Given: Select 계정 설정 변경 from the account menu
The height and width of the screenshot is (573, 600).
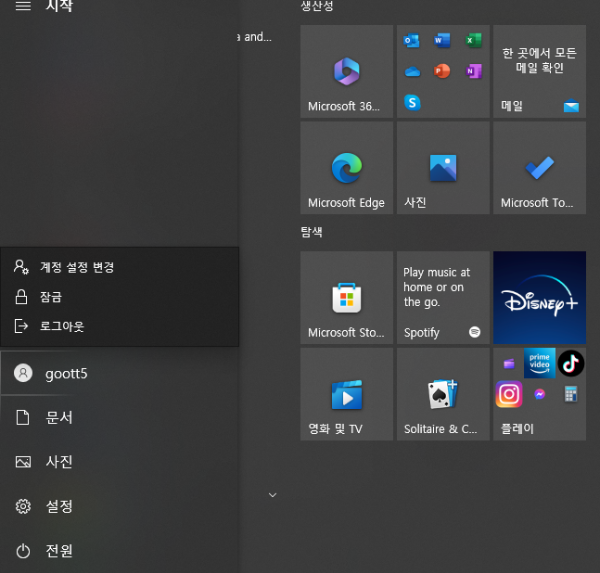Looking at the screenshot, I should [120, 267].
